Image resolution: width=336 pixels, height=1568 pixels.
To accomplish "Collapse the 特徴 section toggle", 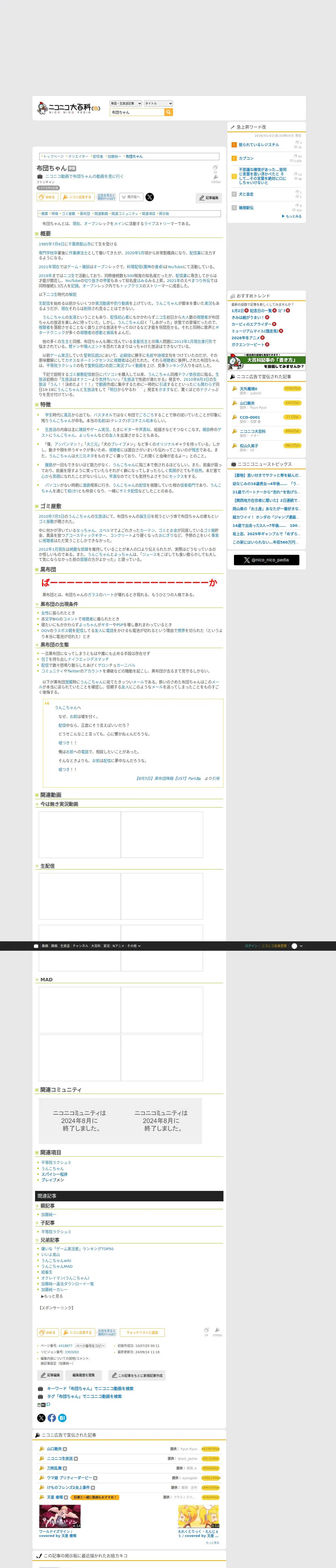I will [x=37, y=405].
